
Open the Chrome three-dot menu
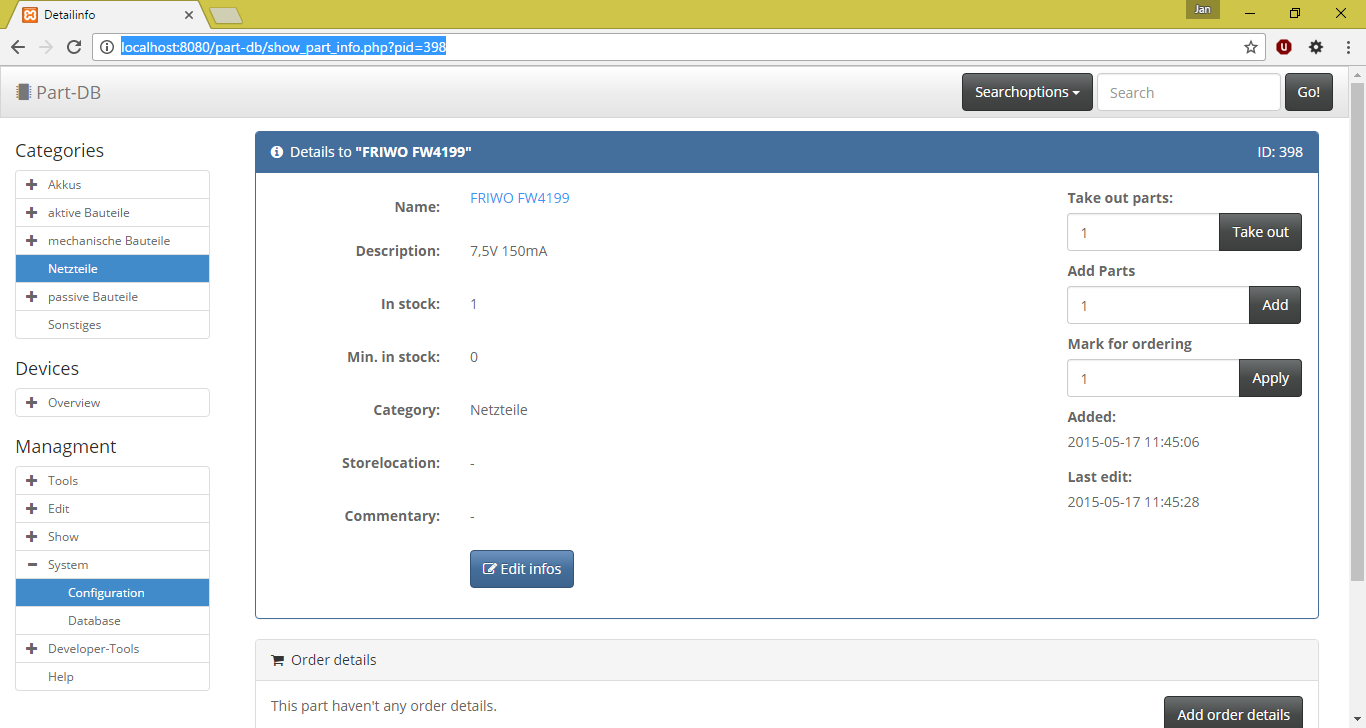click(x=1347, y=47)
